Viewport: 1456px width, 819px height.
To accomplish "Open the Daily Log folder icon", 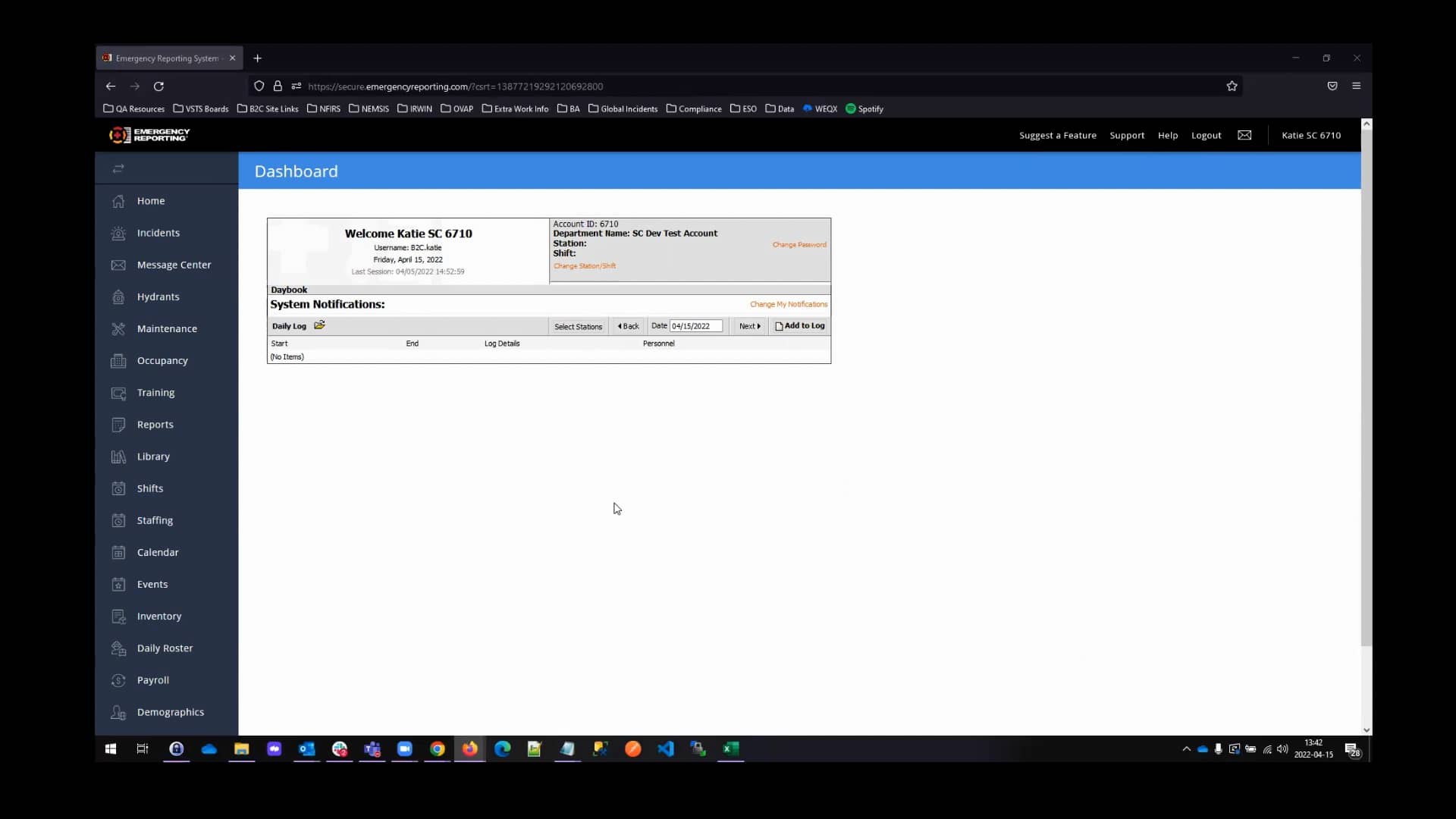I will pos(318,325).
